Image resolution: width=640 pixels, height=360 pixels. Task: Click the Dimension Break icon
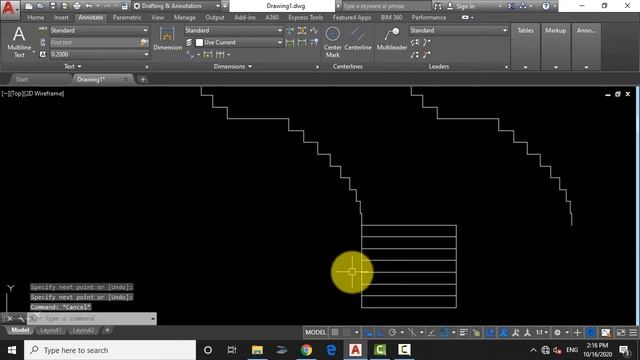[x=290, y=31]
